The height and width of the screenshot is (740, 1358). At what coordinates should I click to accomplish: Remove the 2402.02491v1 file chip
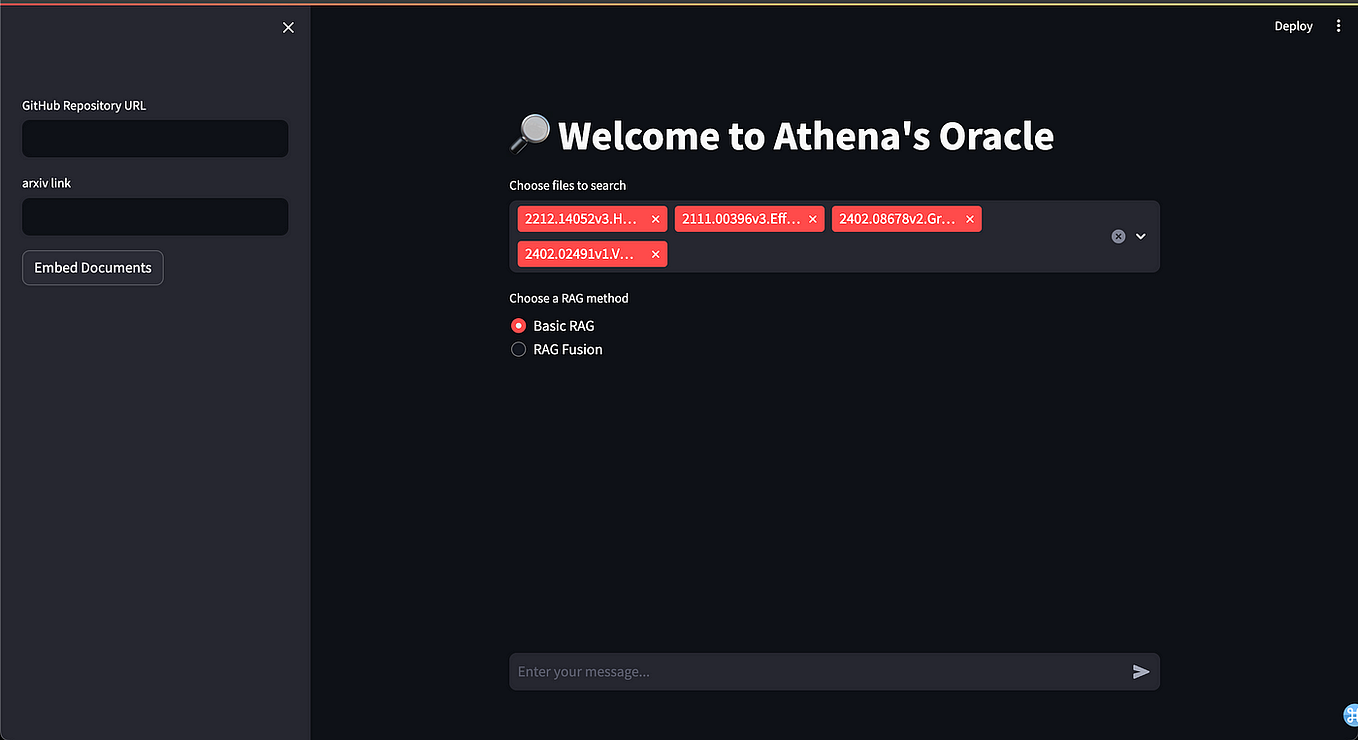point(655,255)
